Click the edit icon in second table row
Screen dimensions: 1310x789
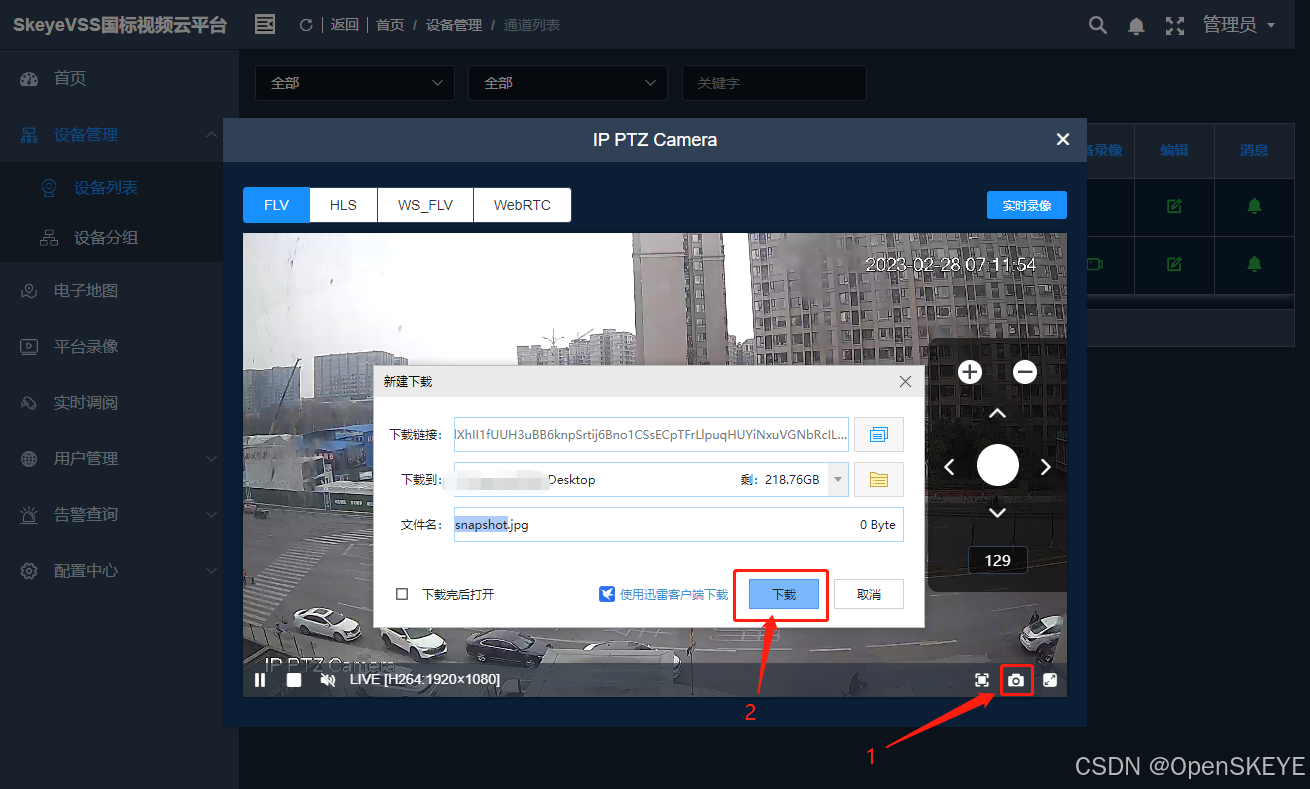click(x=1174, y=264)
